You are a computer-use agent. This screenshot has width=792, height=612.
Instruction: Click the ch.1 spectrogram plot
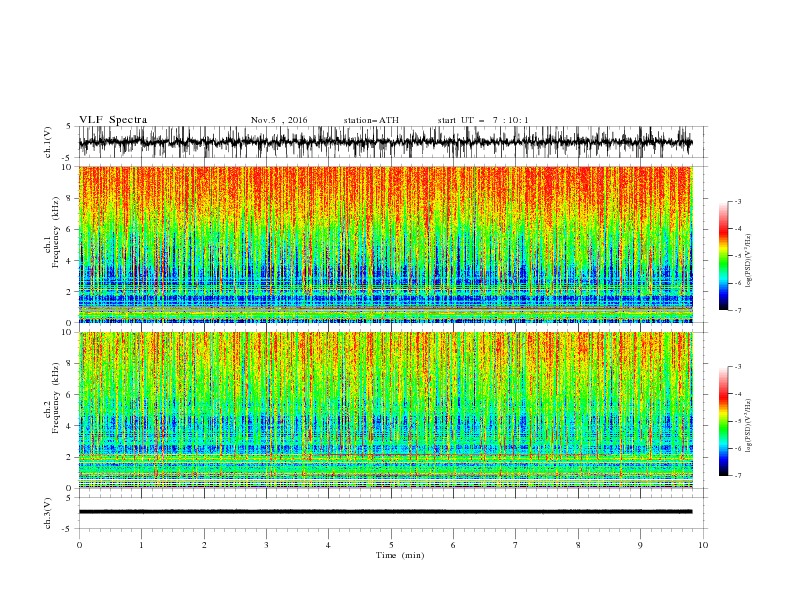385,244
